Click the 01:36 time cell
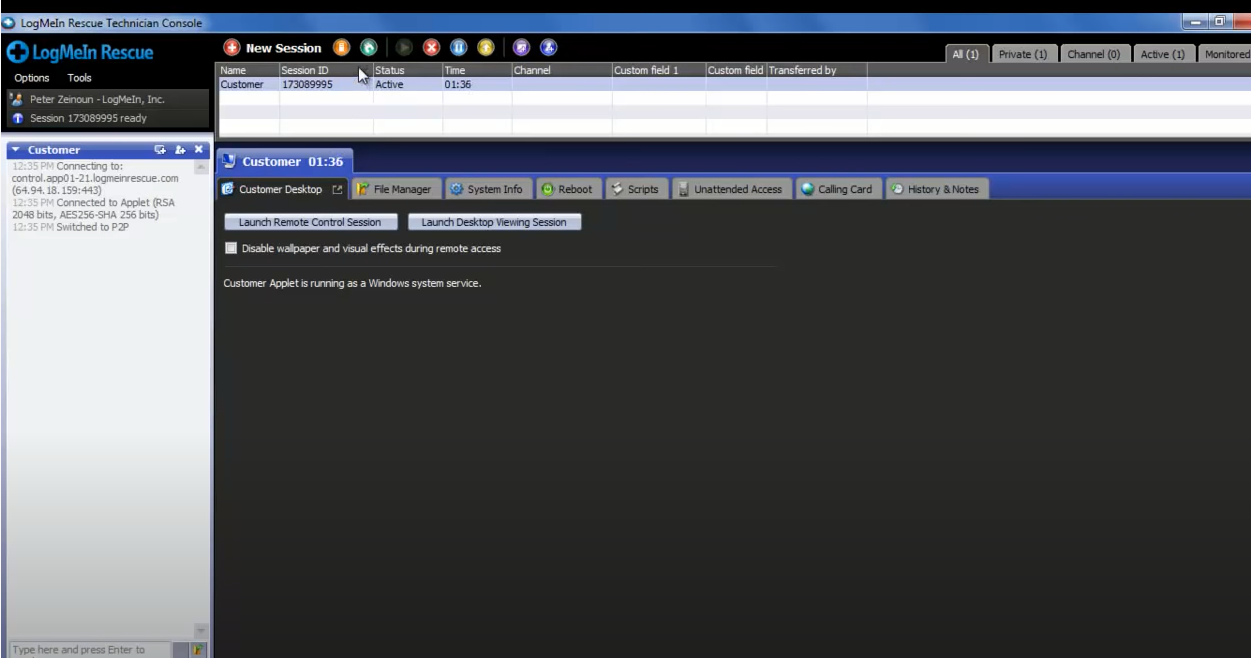 (x=477, y=85)
